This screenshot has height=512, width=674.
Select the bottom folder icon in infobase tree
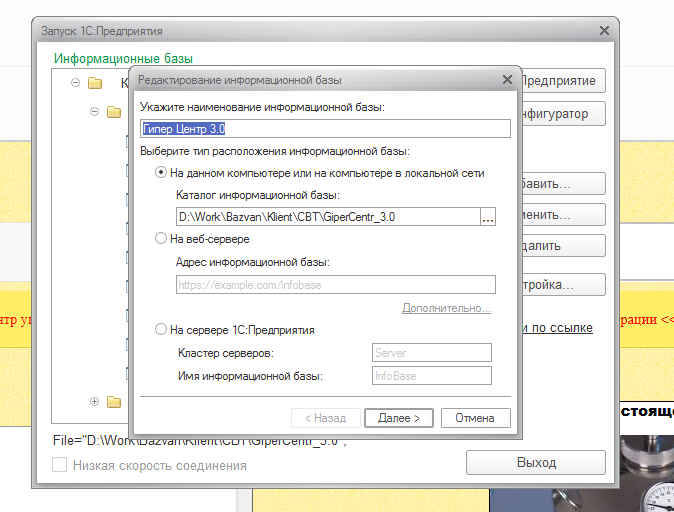[x=114, y=402]
